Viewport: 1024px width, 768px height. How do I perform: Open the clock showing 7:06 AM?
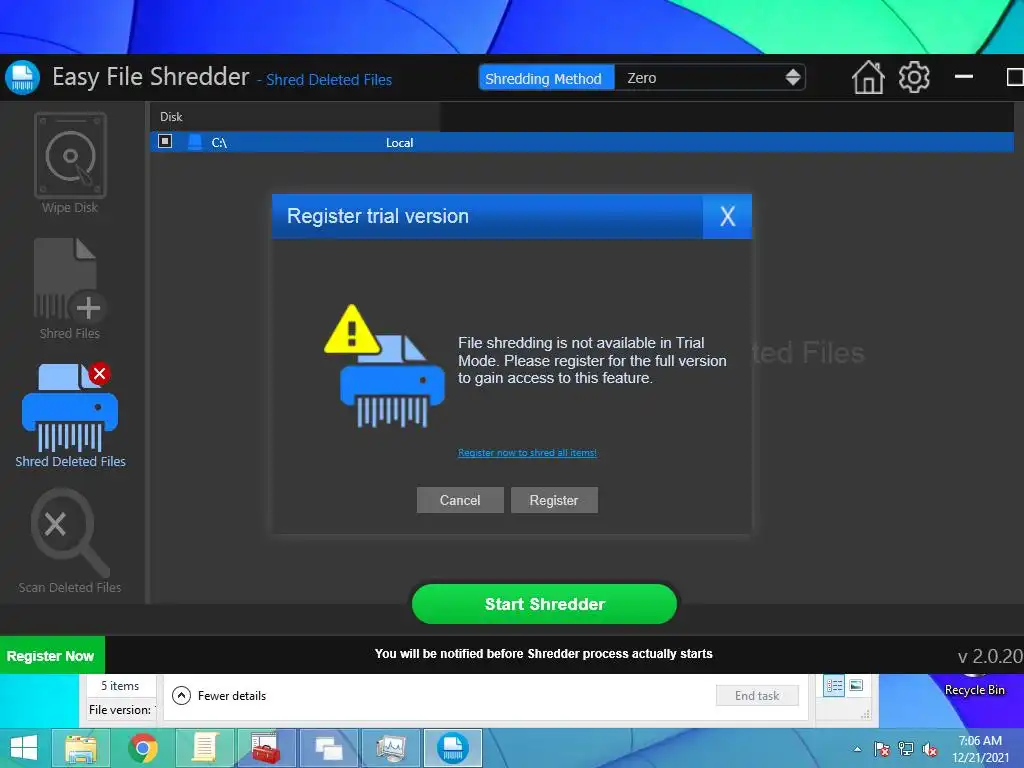980,749
